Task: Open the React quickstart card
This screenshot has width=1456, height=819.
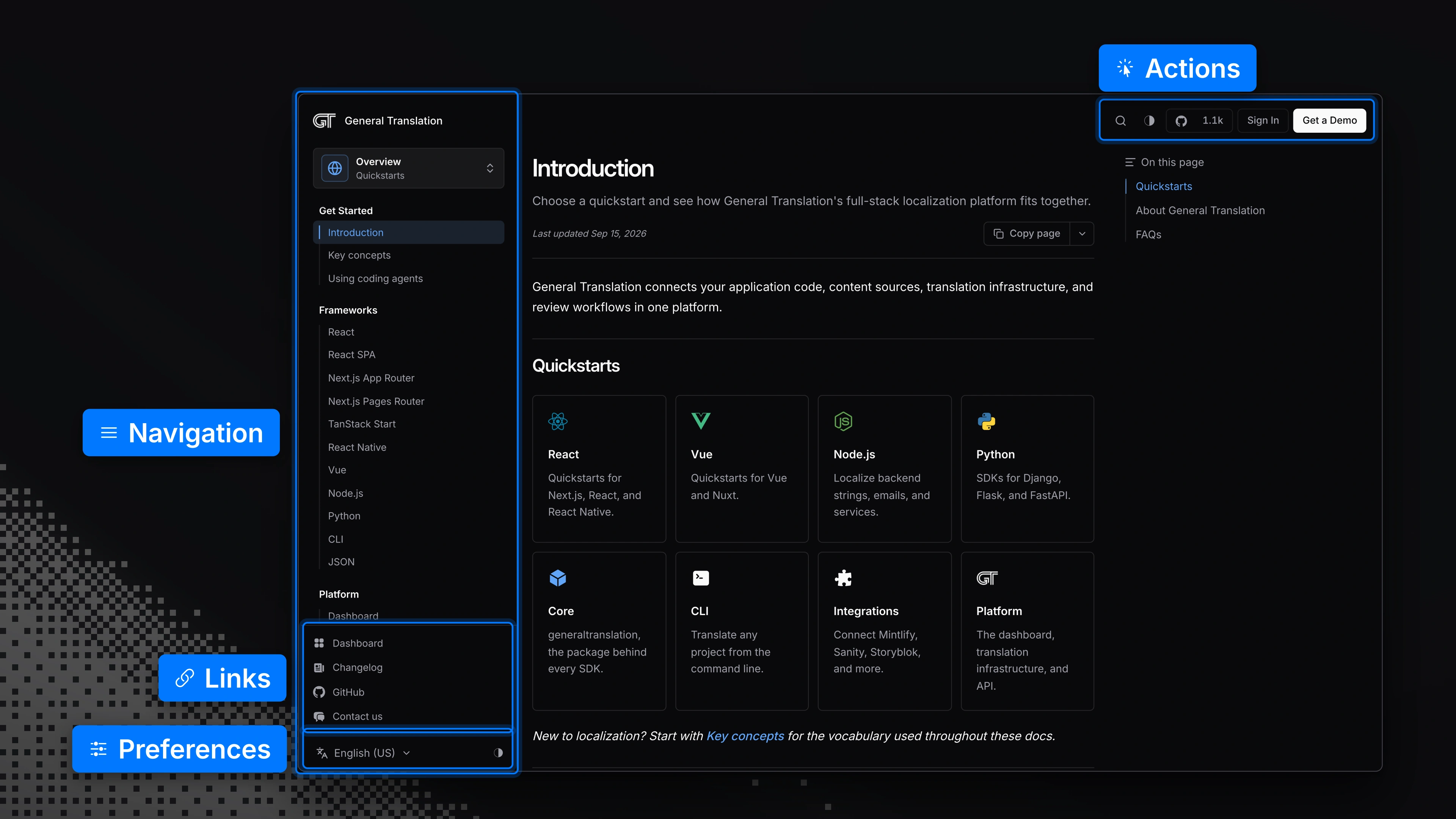Action: (599, 469)
